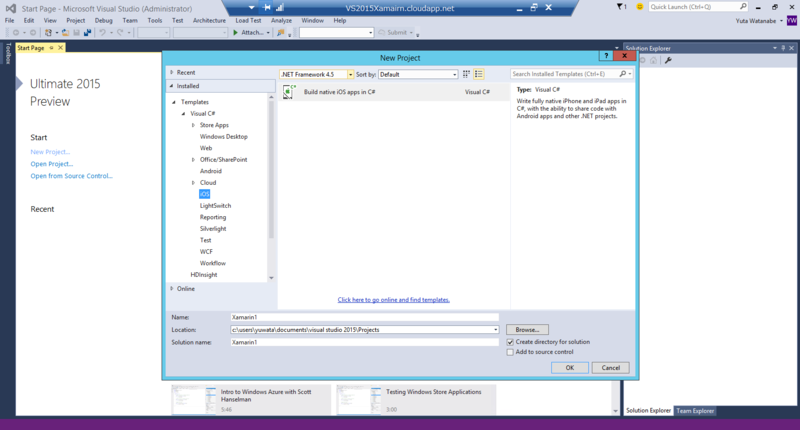Select the HDInsight tree item

coord(204,275)
